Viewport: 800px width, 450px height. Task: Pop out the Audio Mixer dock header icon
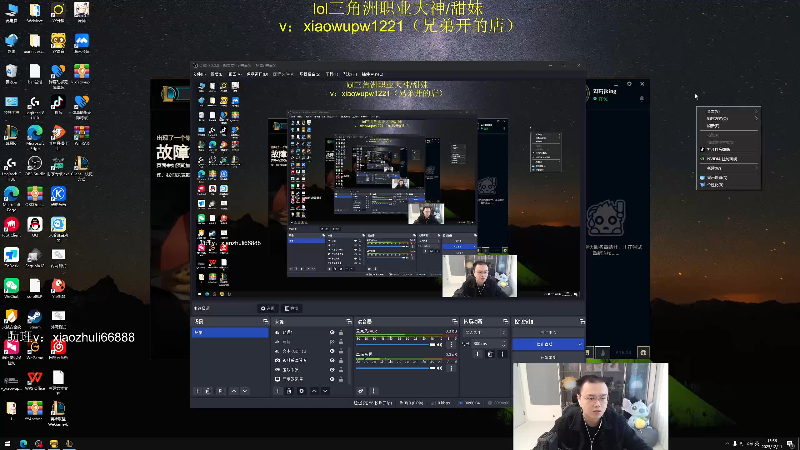pyautogui.click(x=455, y=321)
